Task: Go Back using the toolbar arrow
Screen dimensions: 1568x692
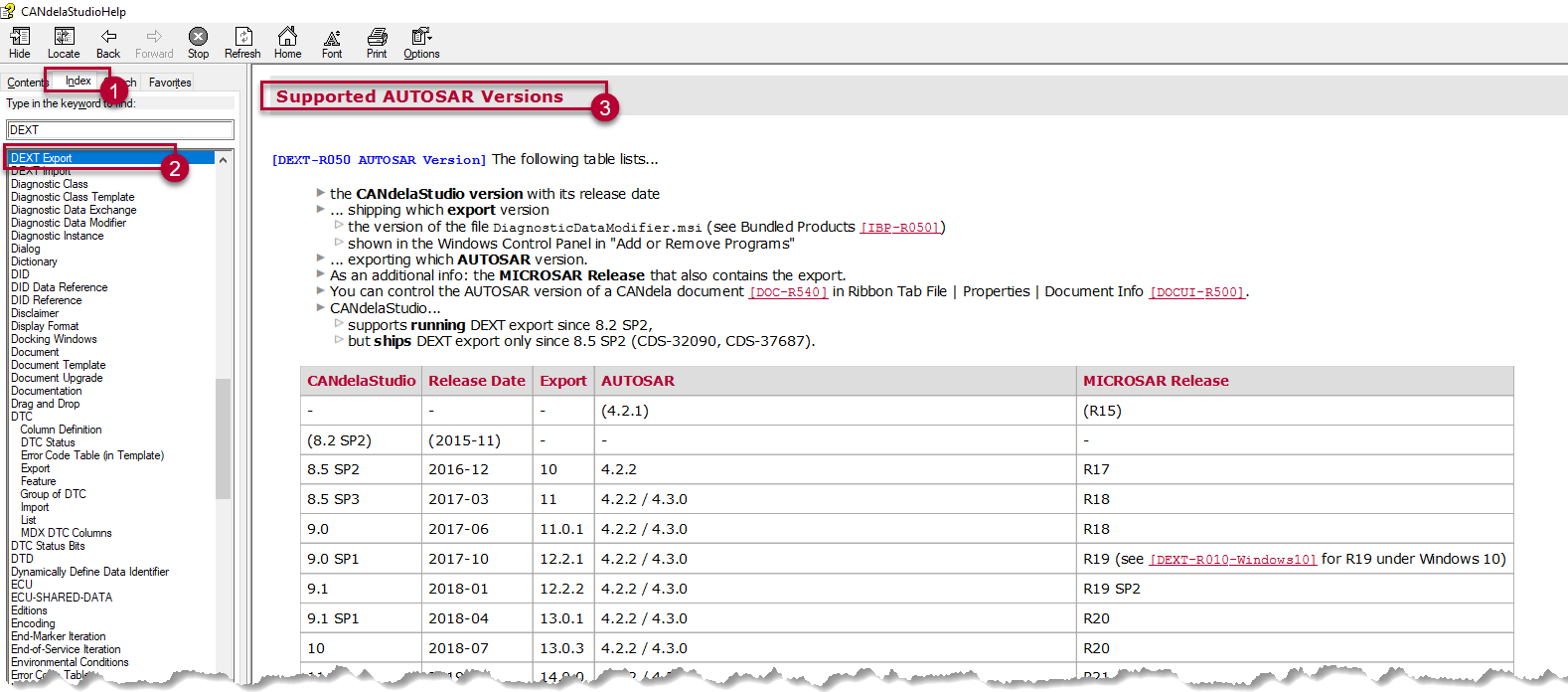Action: [108, 43]
